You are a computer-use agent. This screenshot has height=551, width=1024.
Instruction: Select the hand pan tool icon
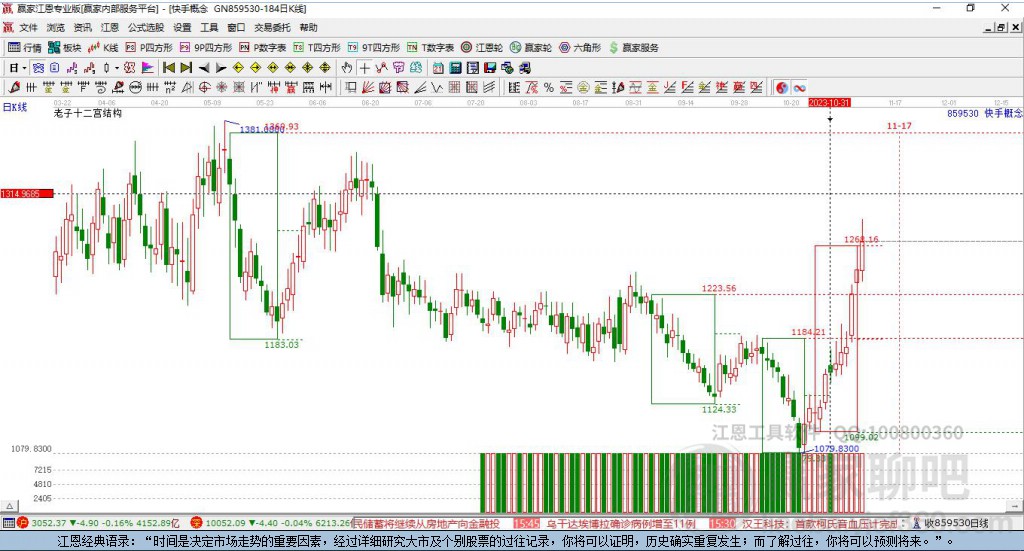[347, 68]
